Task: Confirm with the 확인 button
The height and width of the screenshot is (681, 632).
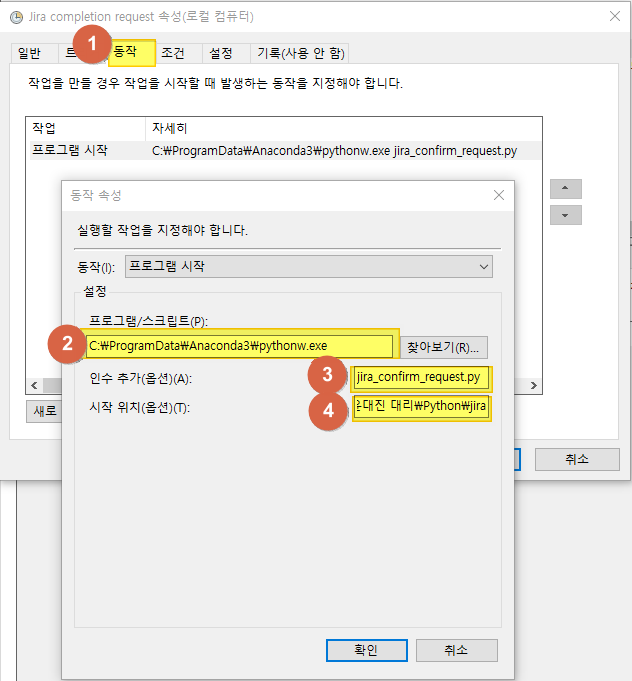Action: (367, 650)
